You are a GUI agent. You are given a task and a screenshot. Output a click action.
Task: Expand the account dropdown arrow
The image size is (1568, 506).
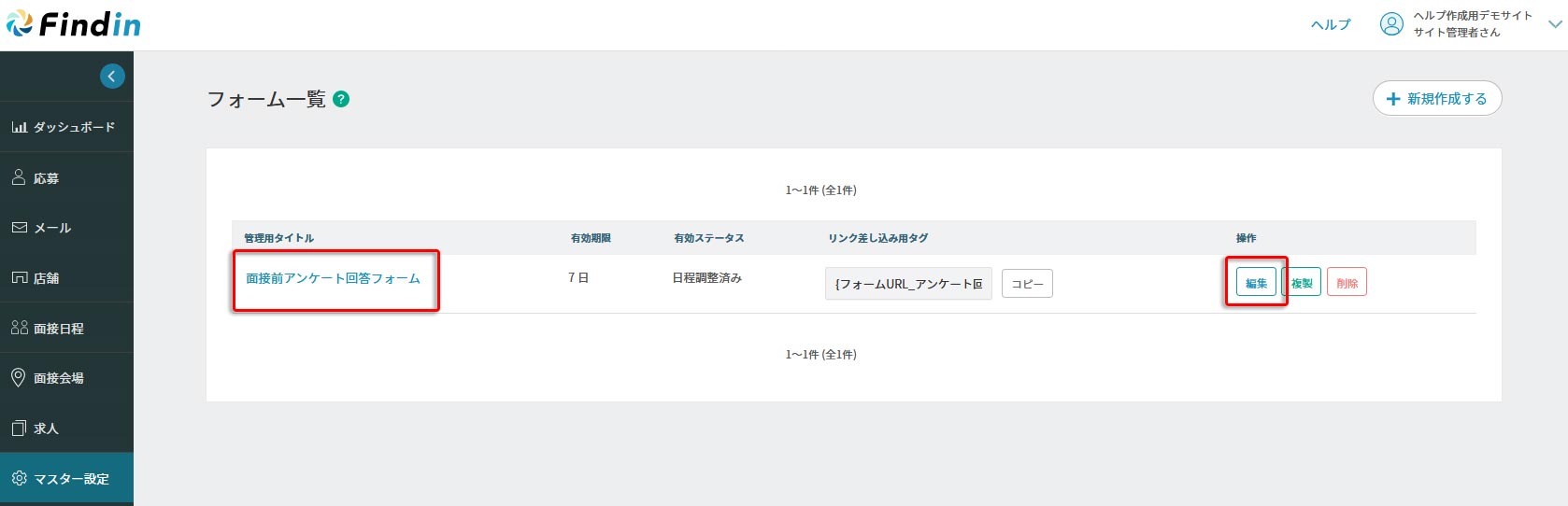point(1555,24)
